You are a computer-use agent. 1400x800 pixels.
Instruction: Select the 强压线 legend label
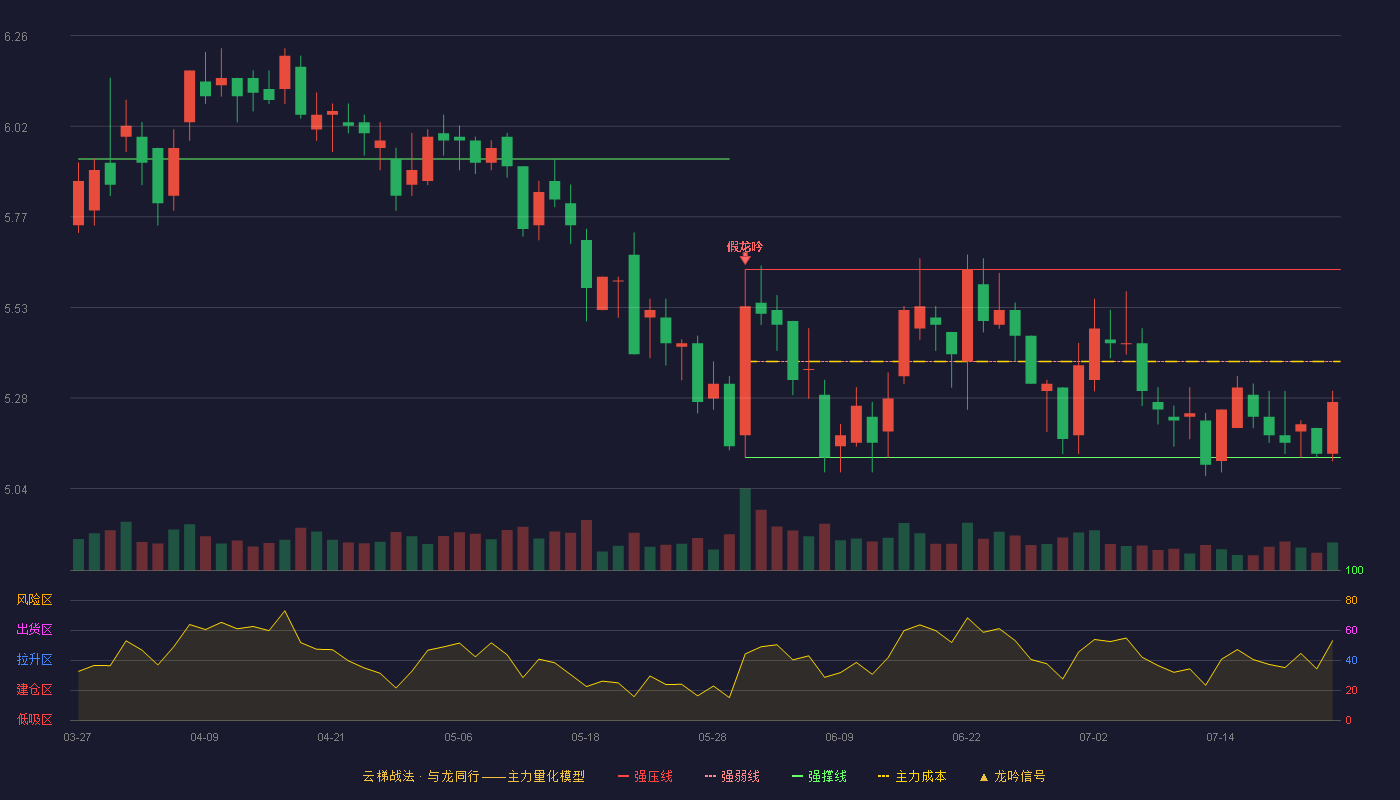tap(653, 776)
